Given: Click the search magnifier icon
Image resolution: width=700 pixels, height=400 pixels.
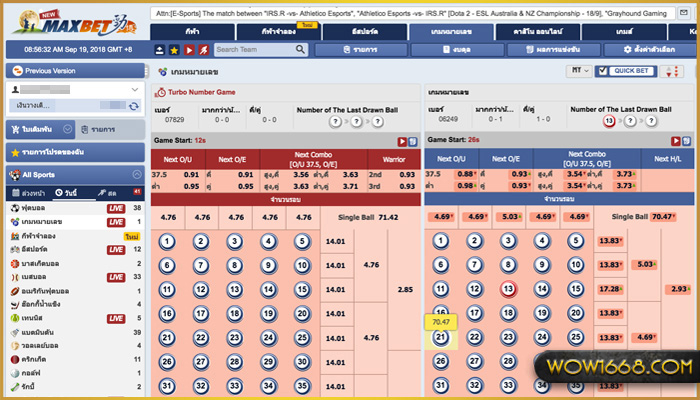Looking at the screenshot, I should click(300, 49).
